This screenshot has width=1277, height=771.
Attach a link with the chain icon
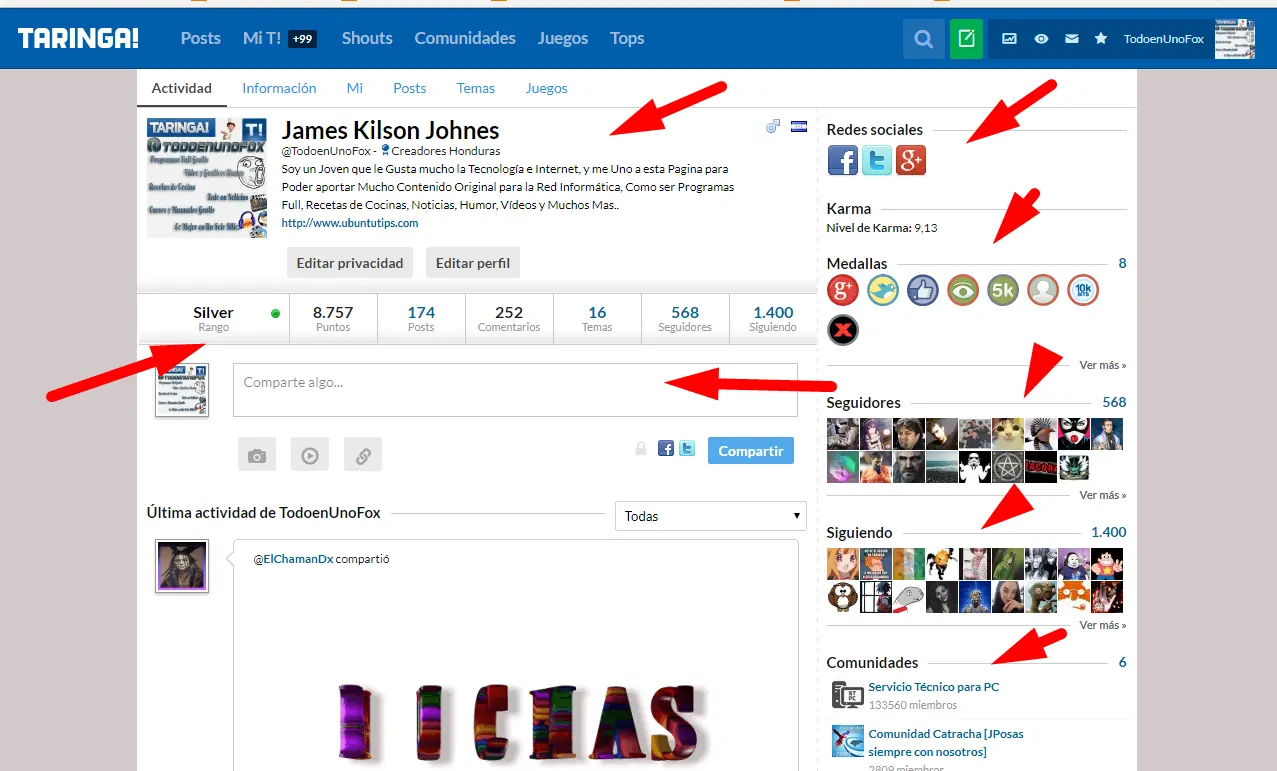pyautogui.click(x=363, y=454)
